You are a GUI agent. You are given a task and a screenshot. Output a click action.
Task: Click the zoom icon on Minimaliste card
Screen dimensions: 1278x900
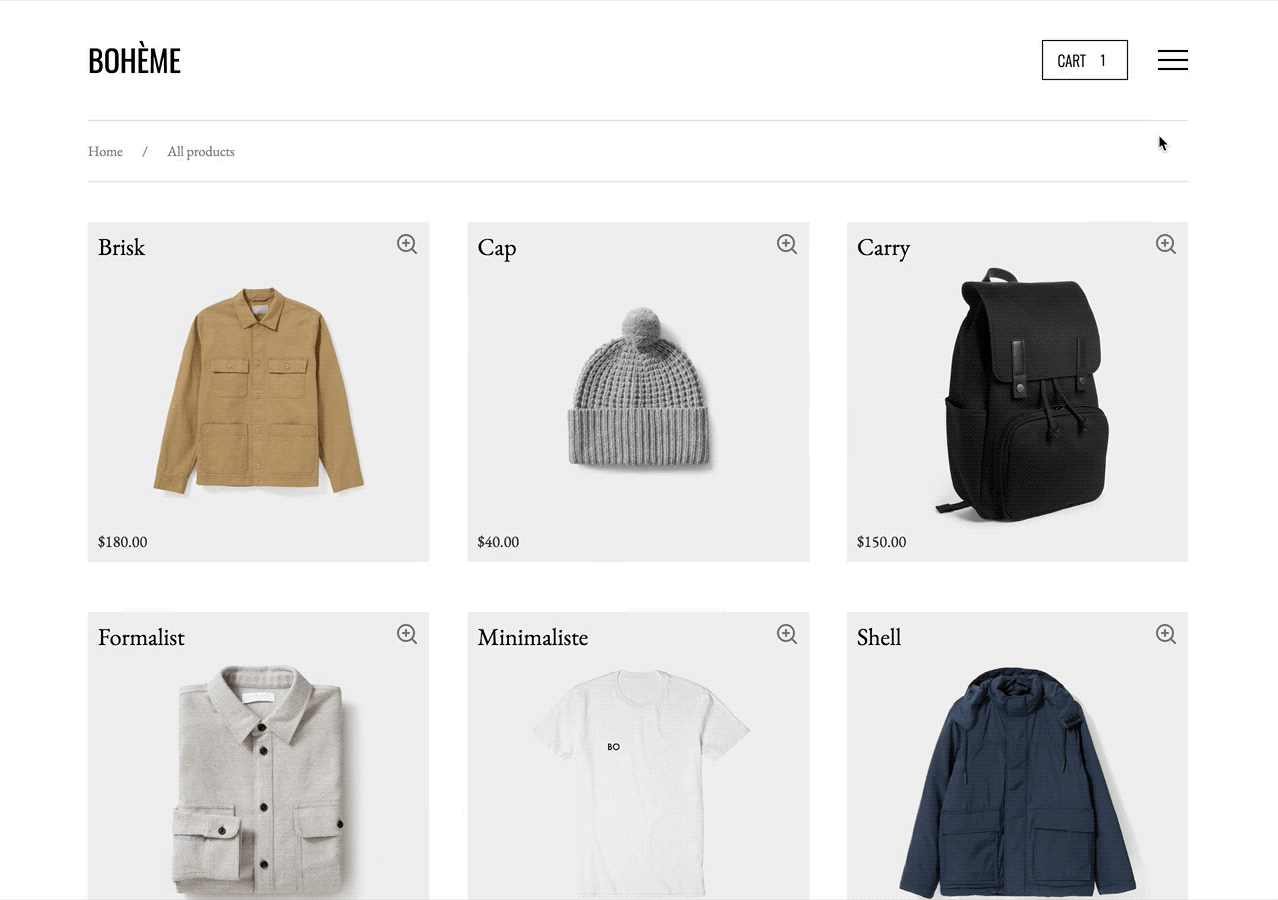click(787, 634)
